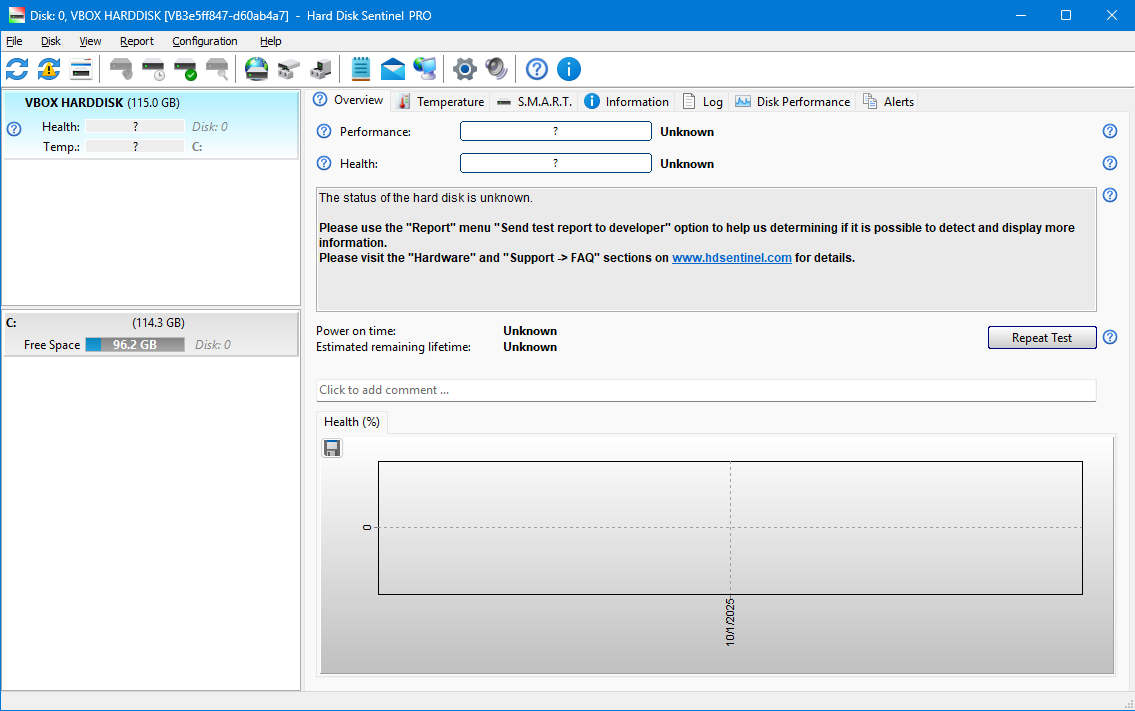Screen dimensions: 1135x711
Task: Click the disk with green checkmark icon
Action: click(185, 69)
